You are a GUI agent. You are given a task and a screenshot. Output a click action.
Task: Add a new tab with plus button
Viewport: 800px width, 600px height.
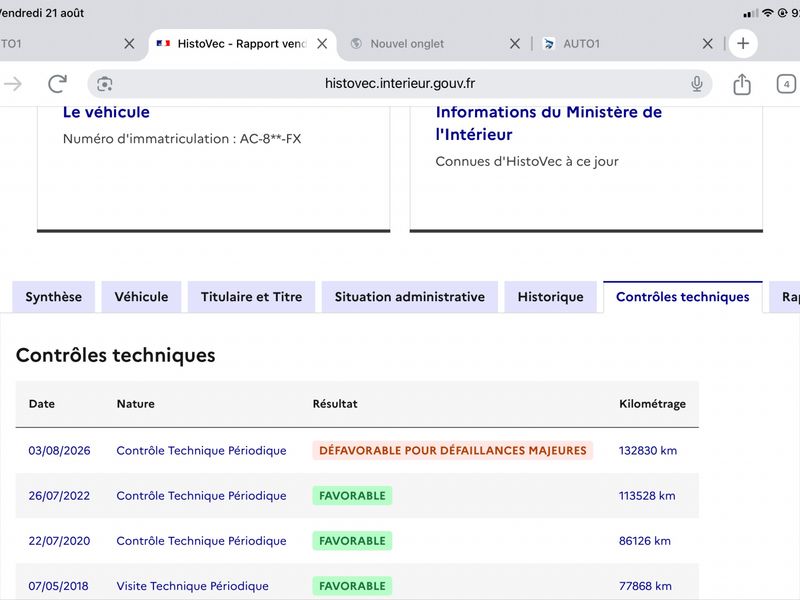743,43
